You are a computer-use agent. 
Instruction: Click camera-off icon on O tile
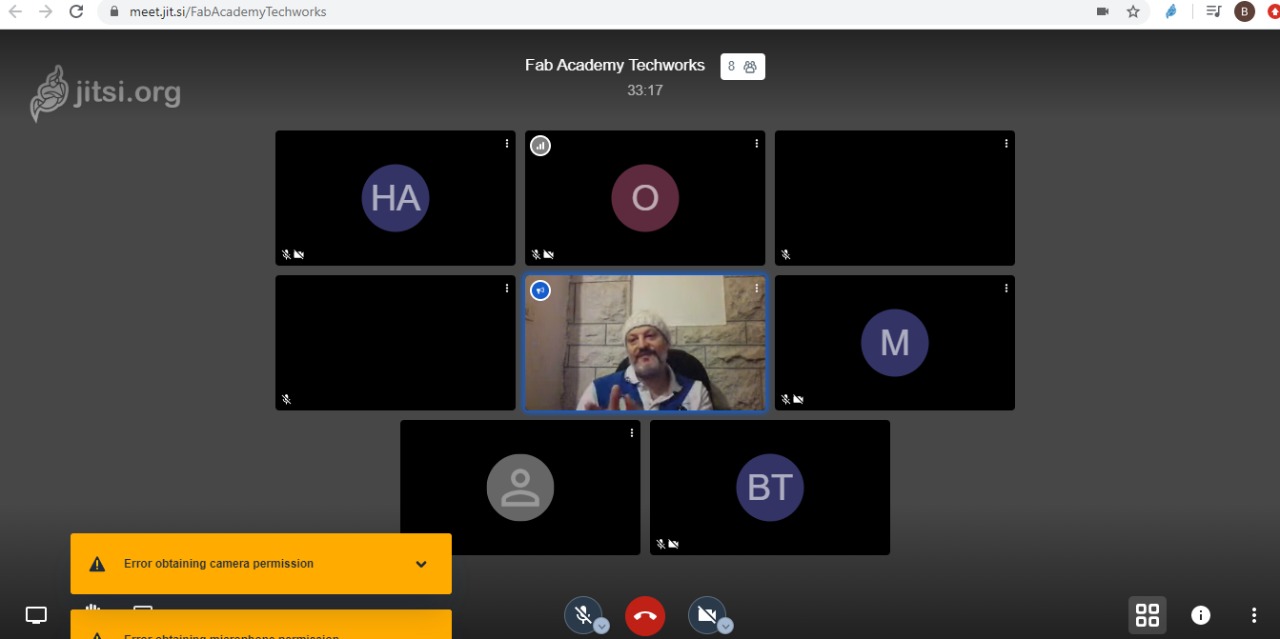tap(549, 255)
